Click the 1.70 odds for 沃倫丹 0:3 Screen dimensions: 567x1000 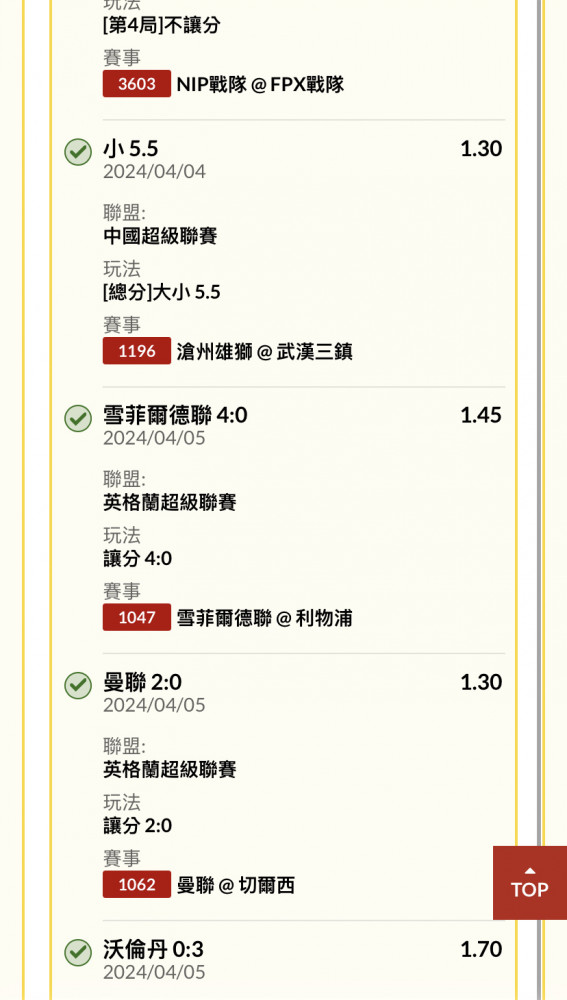click(x=481, y=949)
